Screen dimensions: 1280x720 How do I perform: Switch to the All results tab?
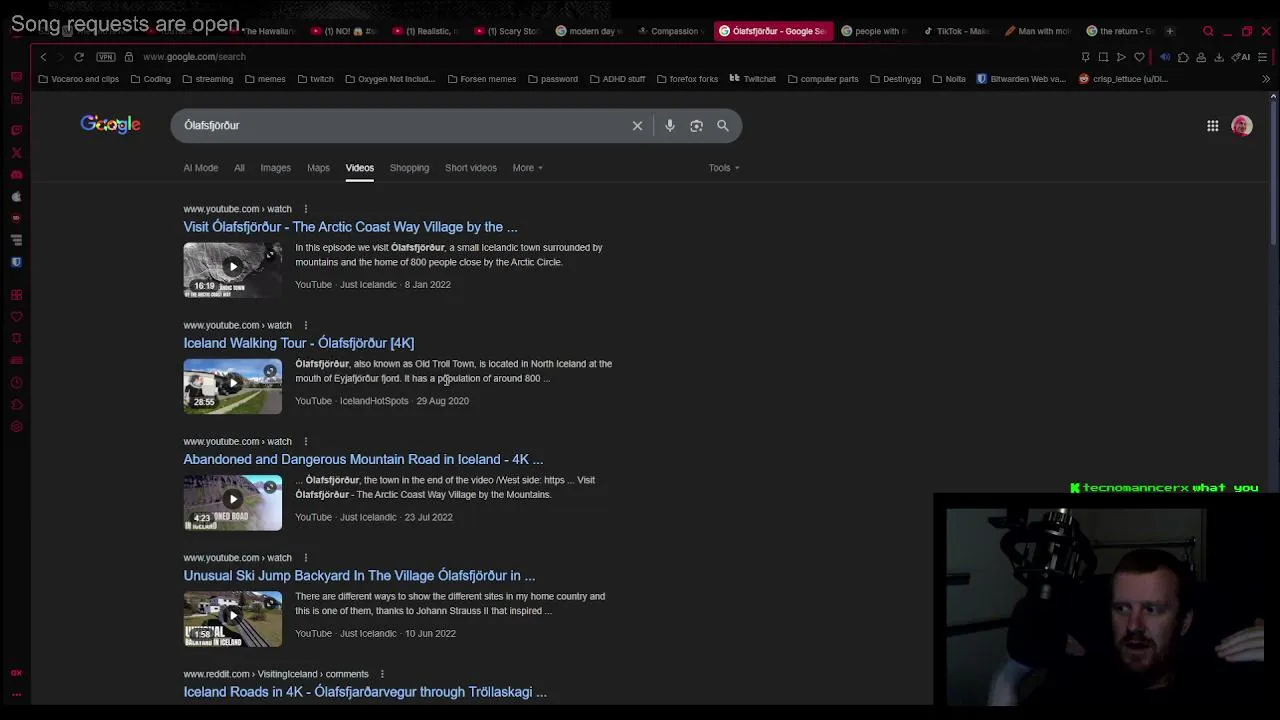click(x=239, y=168)
